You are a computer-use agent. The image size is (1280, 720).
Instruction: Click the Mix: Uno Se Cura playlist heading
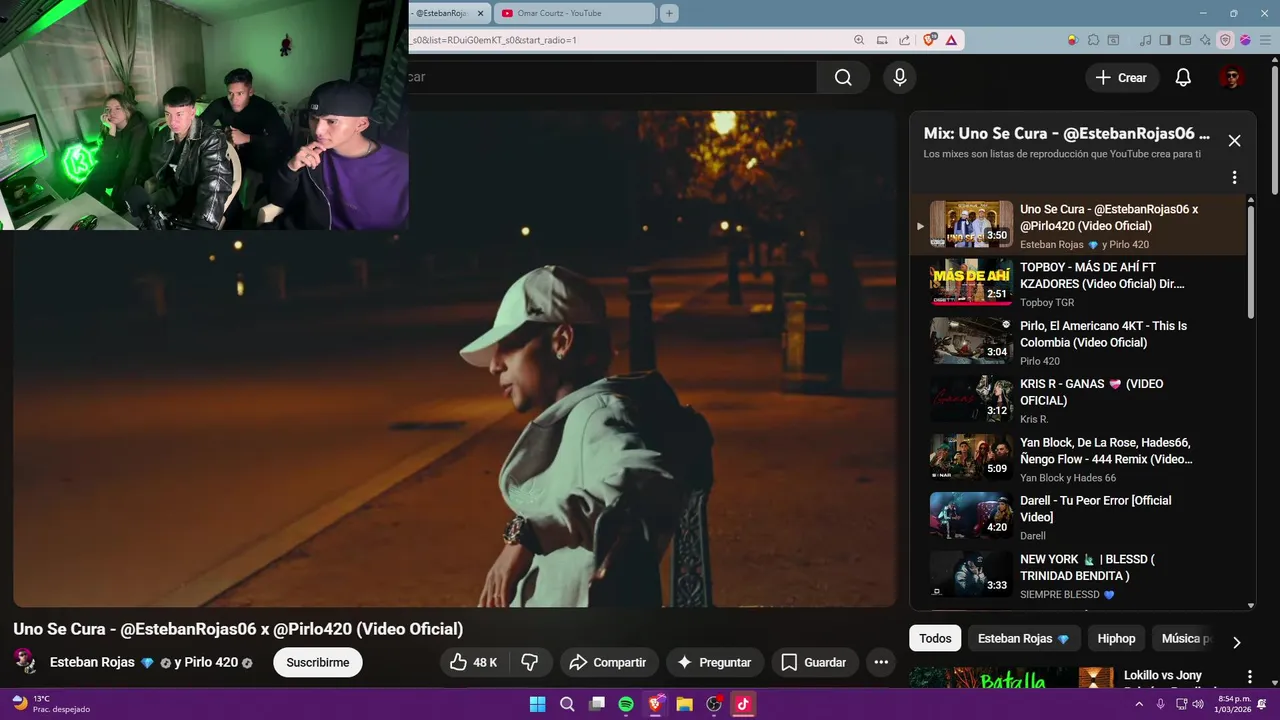[1066, 133]
